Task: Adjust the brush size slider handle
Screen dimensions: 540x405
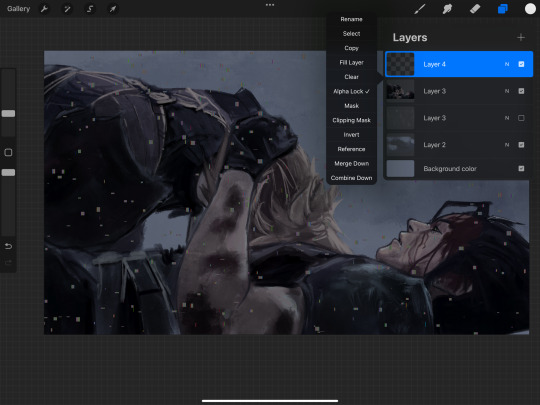Action: pyautogui.click(x=8, y=113)
